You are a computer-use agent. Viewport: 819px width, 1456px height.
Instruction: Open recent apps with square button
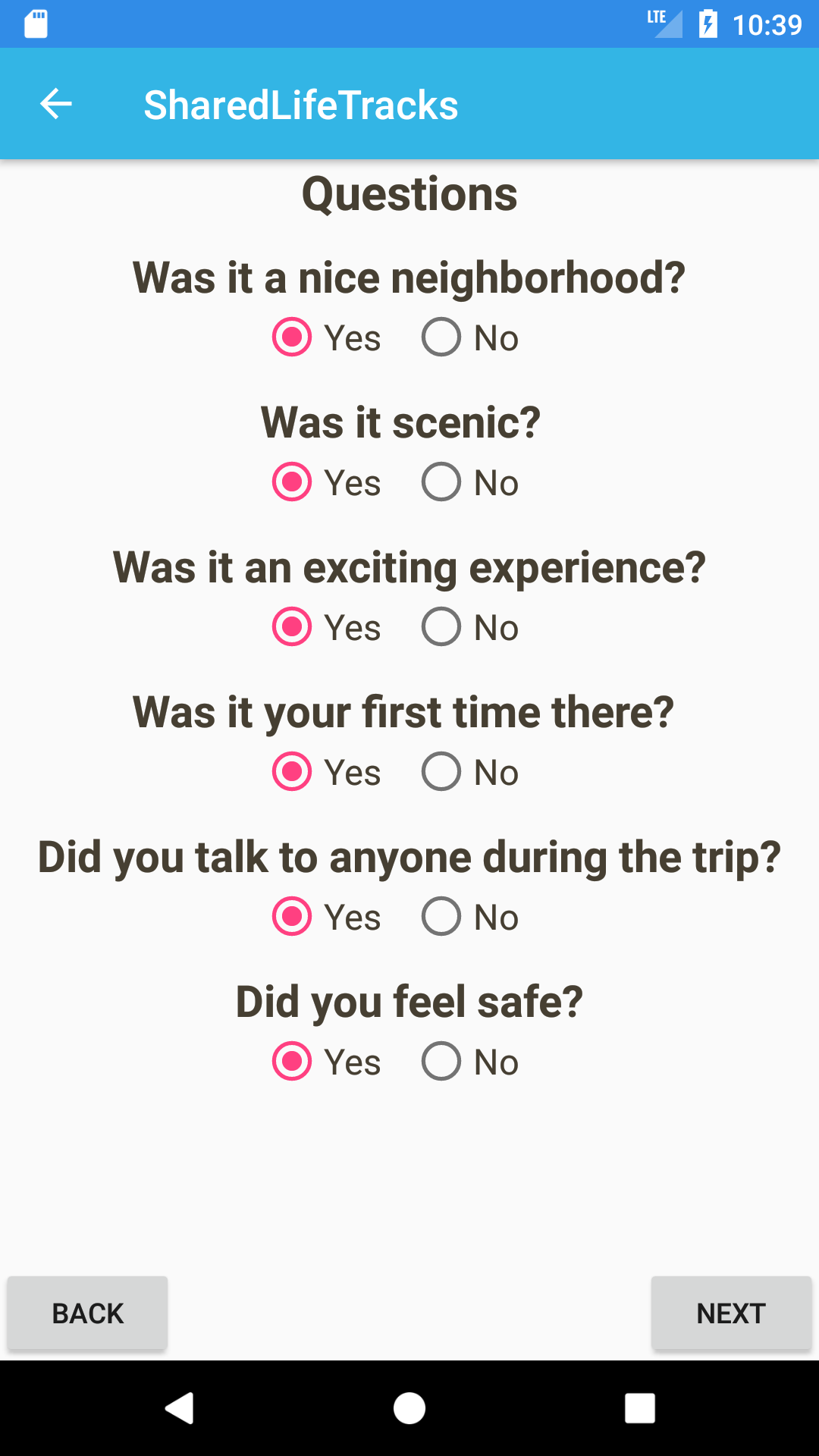(639, 1408)
